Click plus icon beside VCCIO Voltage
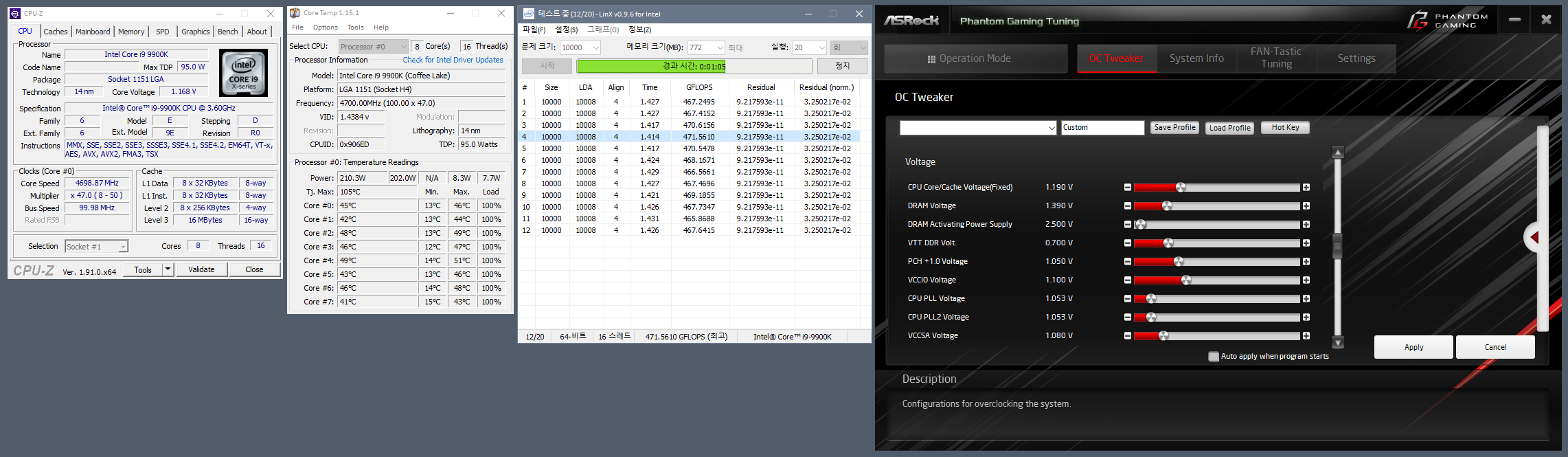This screenshot has width=1568, height=457. point(1306,280)
